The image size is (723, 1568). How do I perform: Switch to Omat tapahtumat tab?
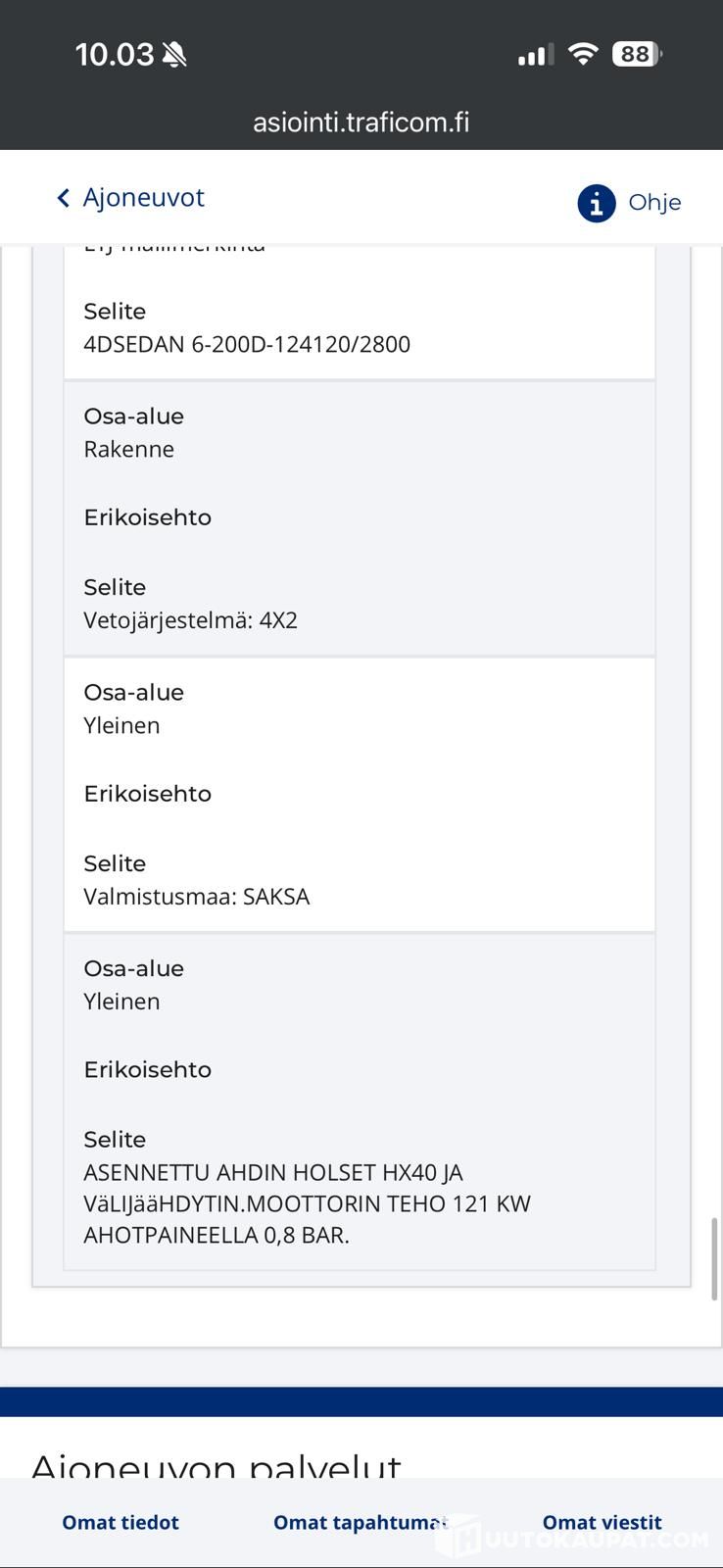click(x=360, y=1522)
